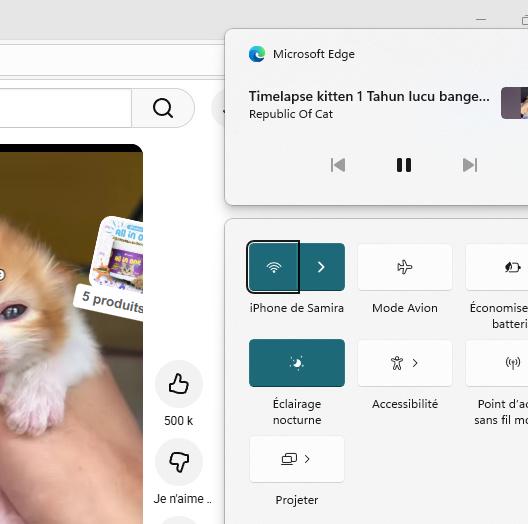Viewport: 528px width, 524px height.
Task: Click the YouTube search magnifier icon
Action: click(163, 108)
